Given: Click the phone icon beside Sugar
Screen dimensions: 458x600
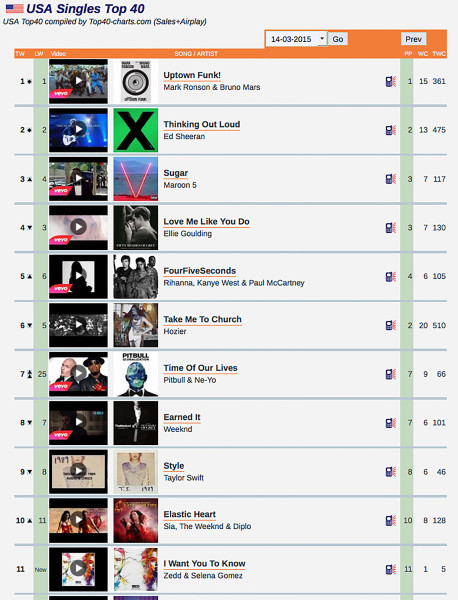Looking at the screenshot, I should [x=391, y=179].
